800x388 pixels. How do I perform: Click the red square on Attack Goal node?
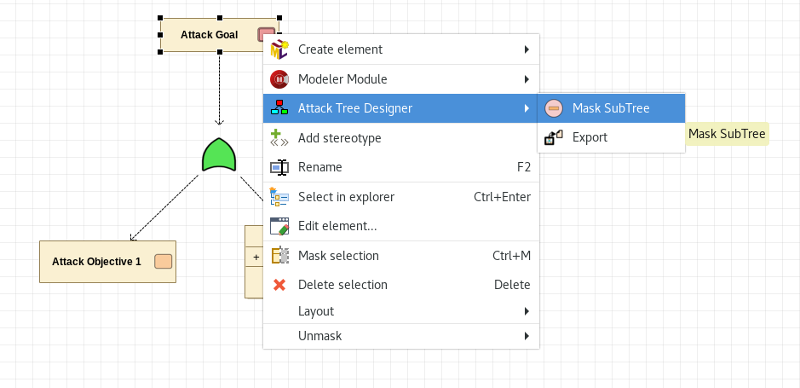(266, 35)
